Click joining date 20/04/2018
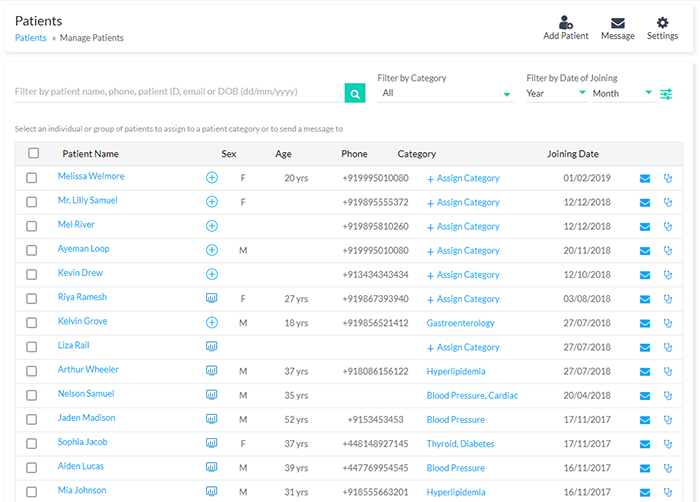Viewport: 700px width, 502px height. click(x=587, y=395)
